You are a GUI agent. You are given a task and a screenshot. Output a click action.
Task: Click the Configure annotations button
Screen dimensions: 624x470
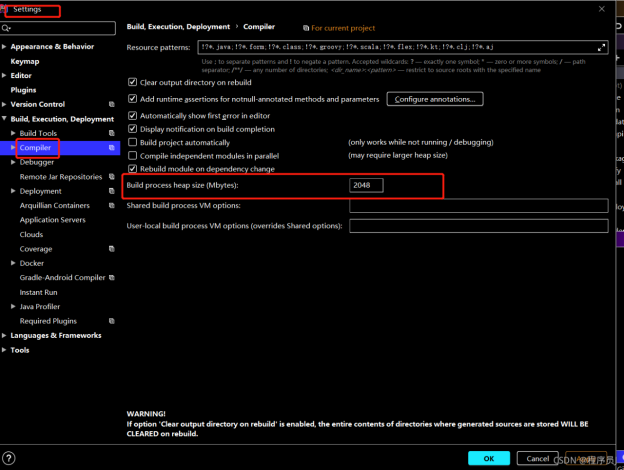(x=436, y=99)
